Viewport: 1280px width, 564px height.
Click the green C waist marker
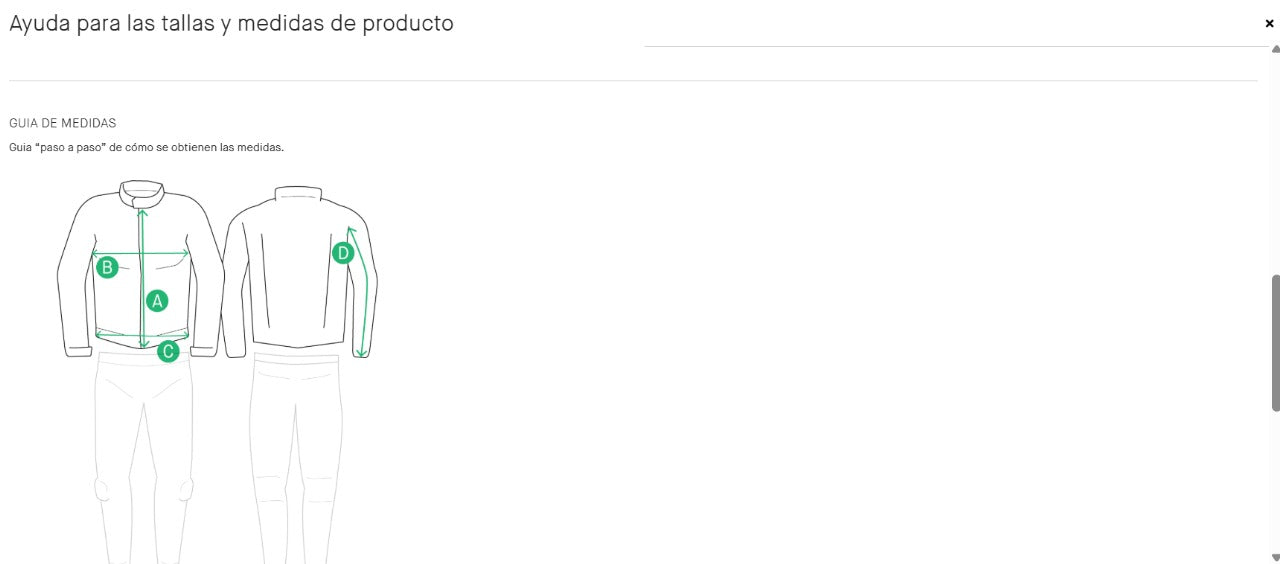[x=168, y=351]
